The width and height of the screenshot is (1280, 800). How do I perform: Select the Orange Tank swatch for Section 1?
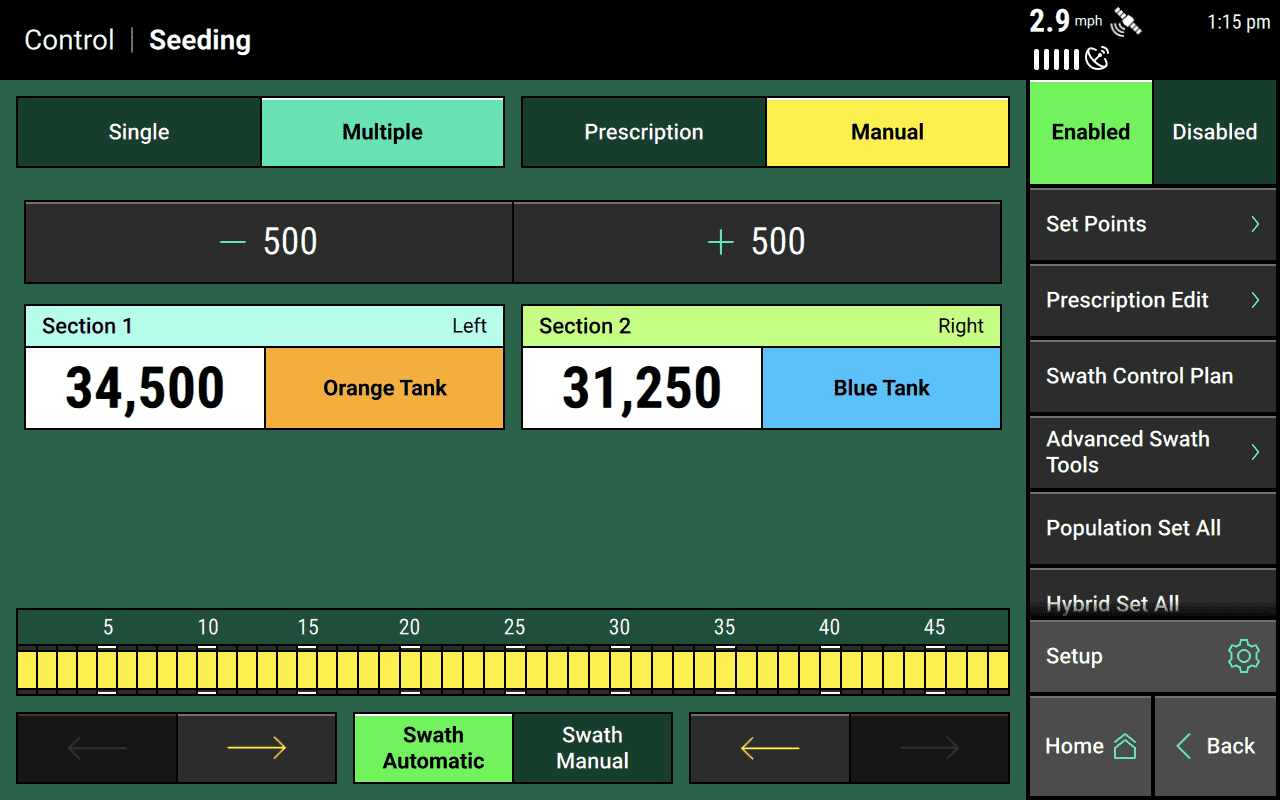tap(384, 388)
